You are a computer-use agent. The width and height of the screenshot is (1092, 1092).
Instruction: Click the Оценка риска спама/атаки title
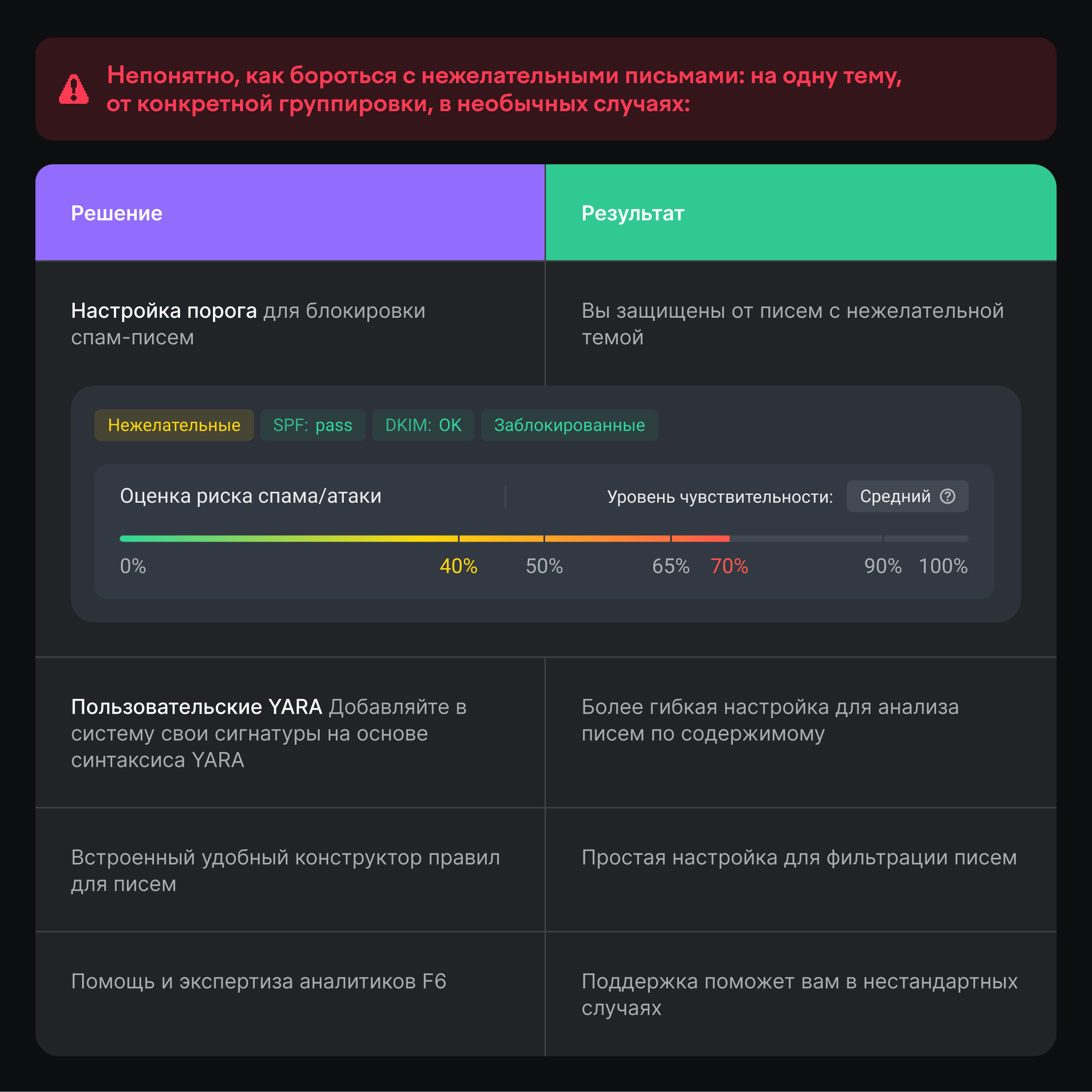250,496
